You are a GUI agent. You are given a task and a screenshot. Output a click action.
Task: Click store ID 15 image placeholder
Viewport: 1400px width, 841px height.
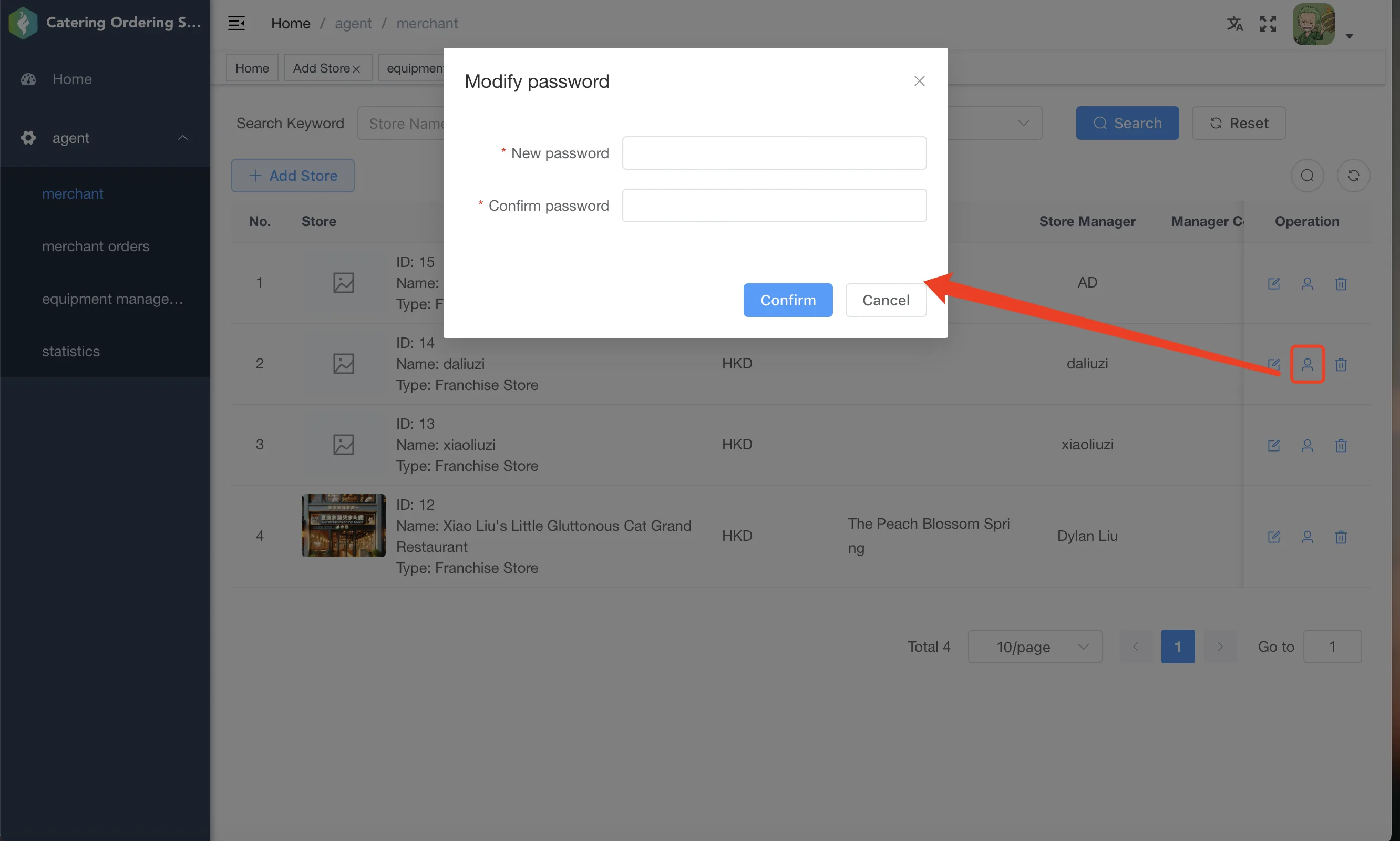343,283
